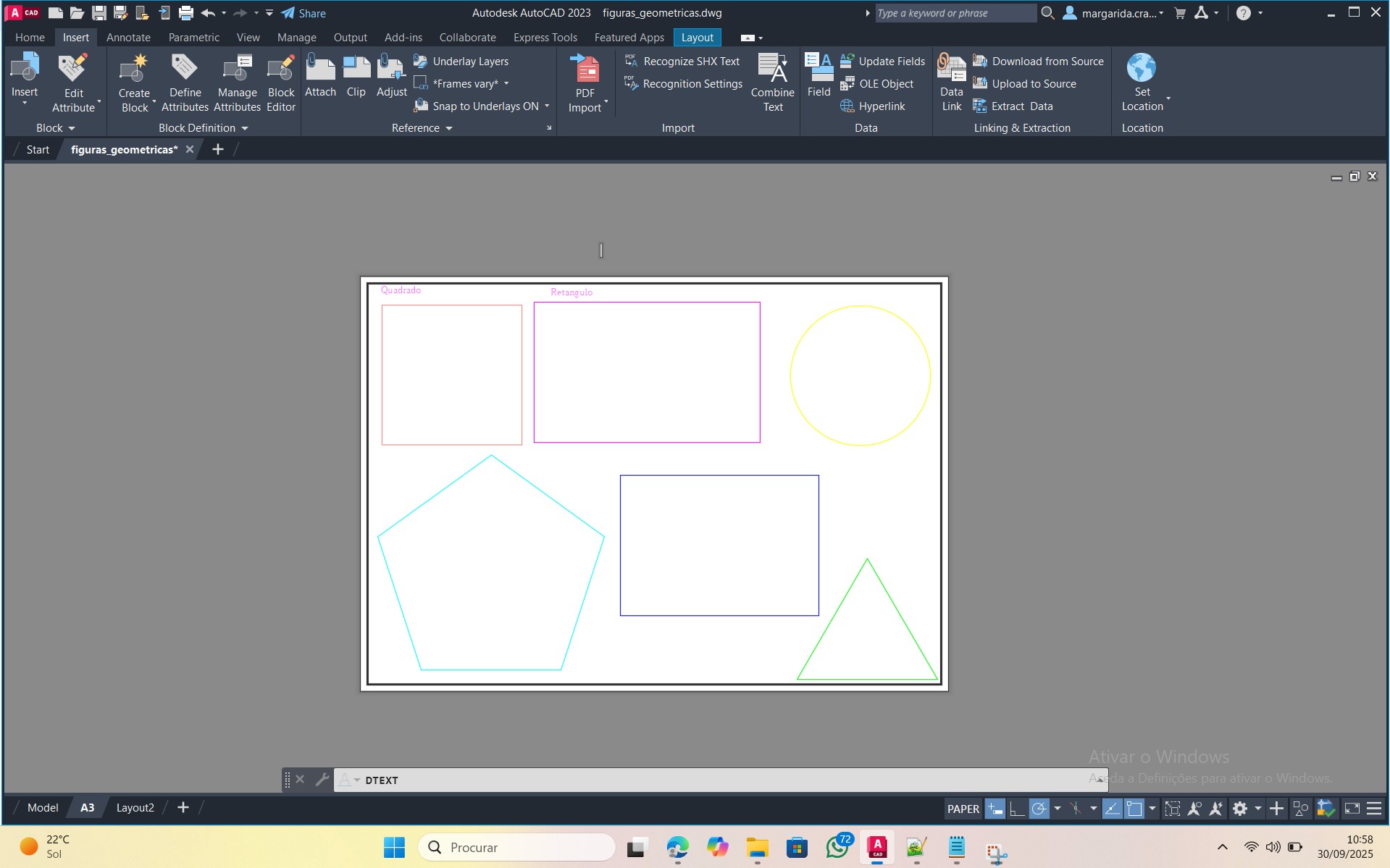This screenshot has width=1390, height=868.
Task: Switch to the Annotate ribbon tab
Action: coord(128,38)
